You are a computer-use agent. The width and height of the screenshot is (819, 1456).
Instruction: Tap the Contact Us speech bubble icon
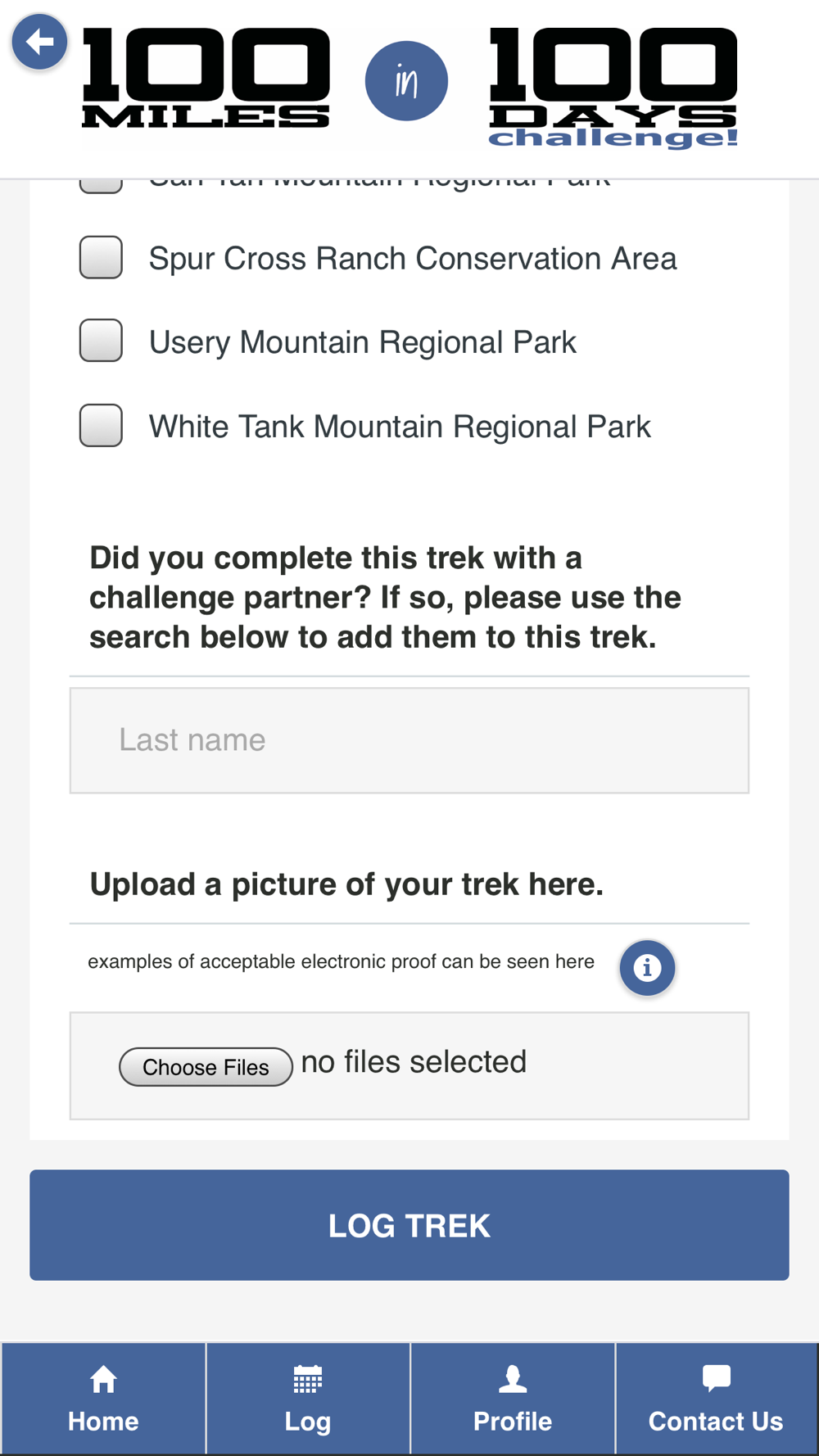pos(717,1378)
